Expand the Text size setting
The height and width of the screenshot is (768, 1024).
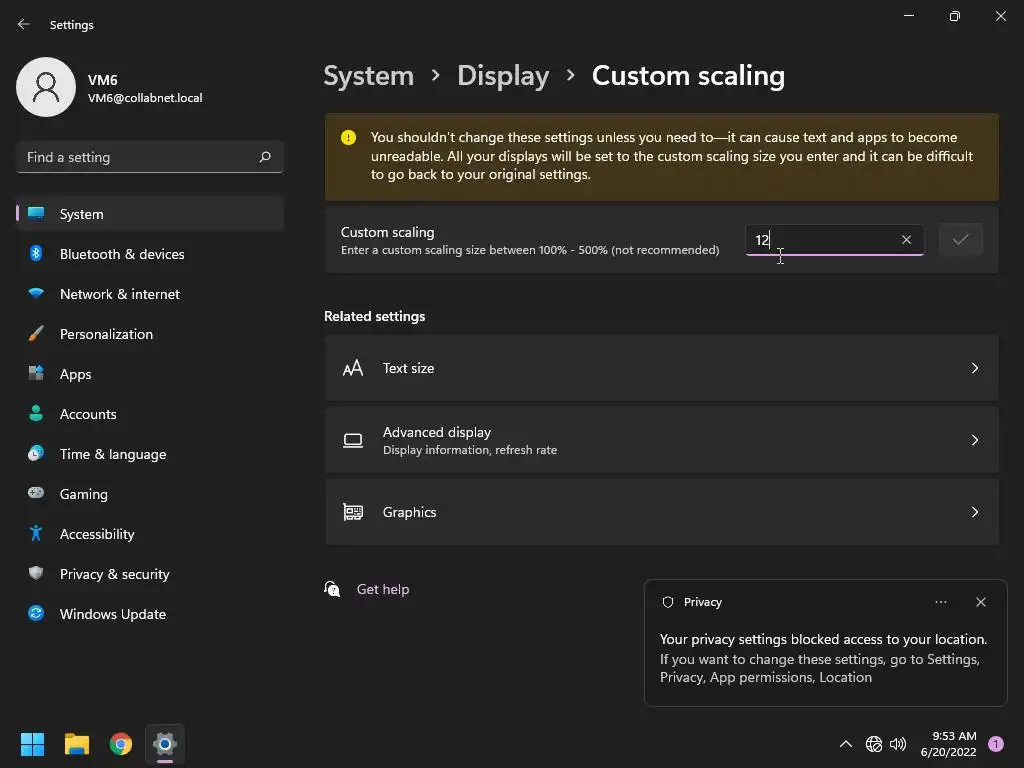(x=661, y=368)
